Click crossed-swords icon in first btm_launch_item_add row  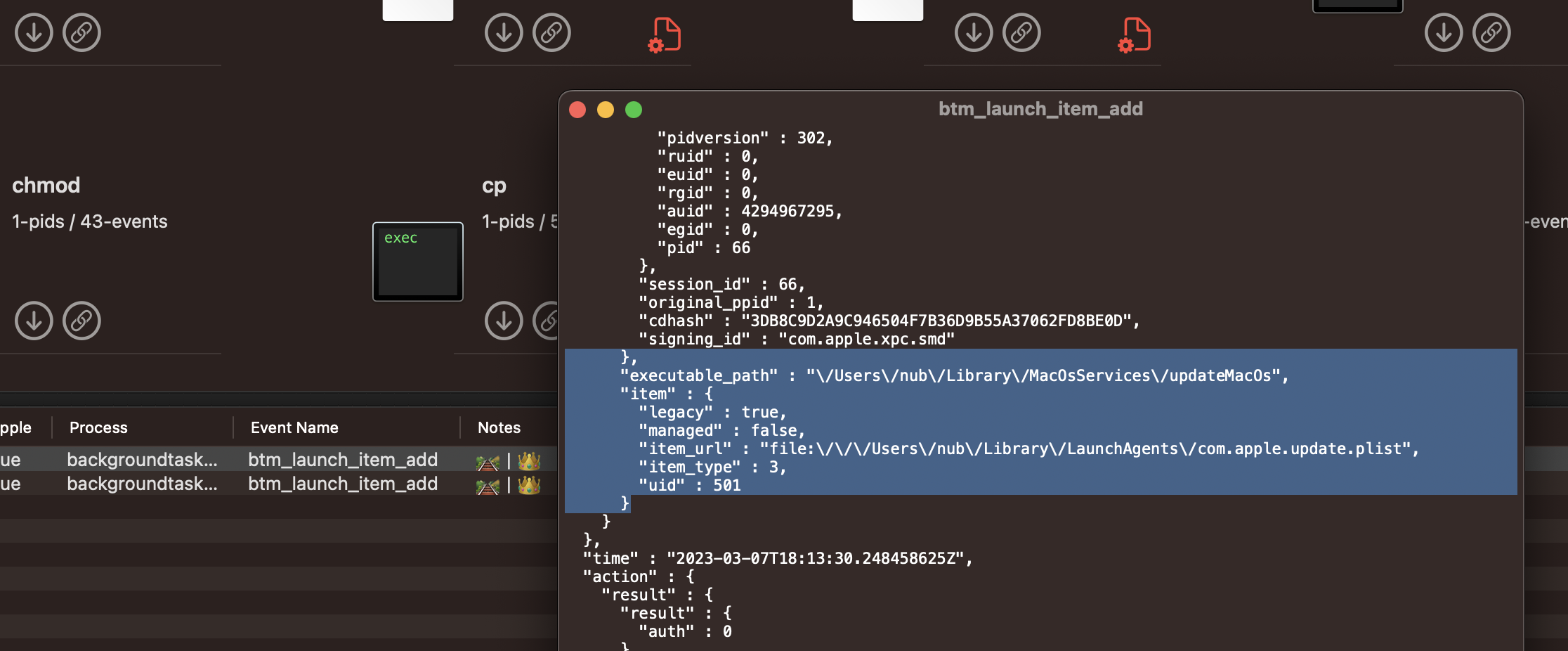488,462
